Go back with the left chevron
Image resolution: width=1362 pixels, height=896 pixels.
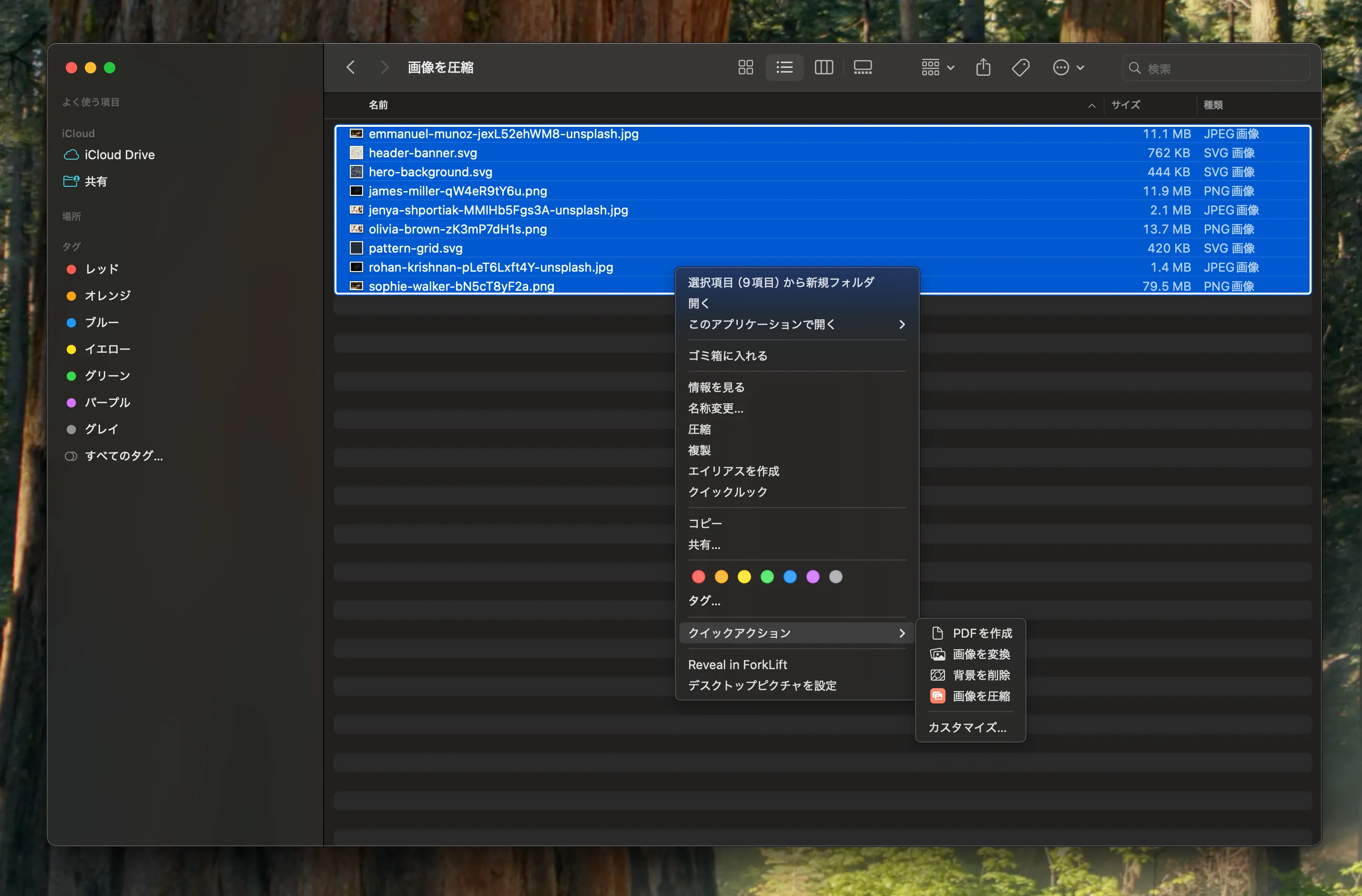coord(351,68)
